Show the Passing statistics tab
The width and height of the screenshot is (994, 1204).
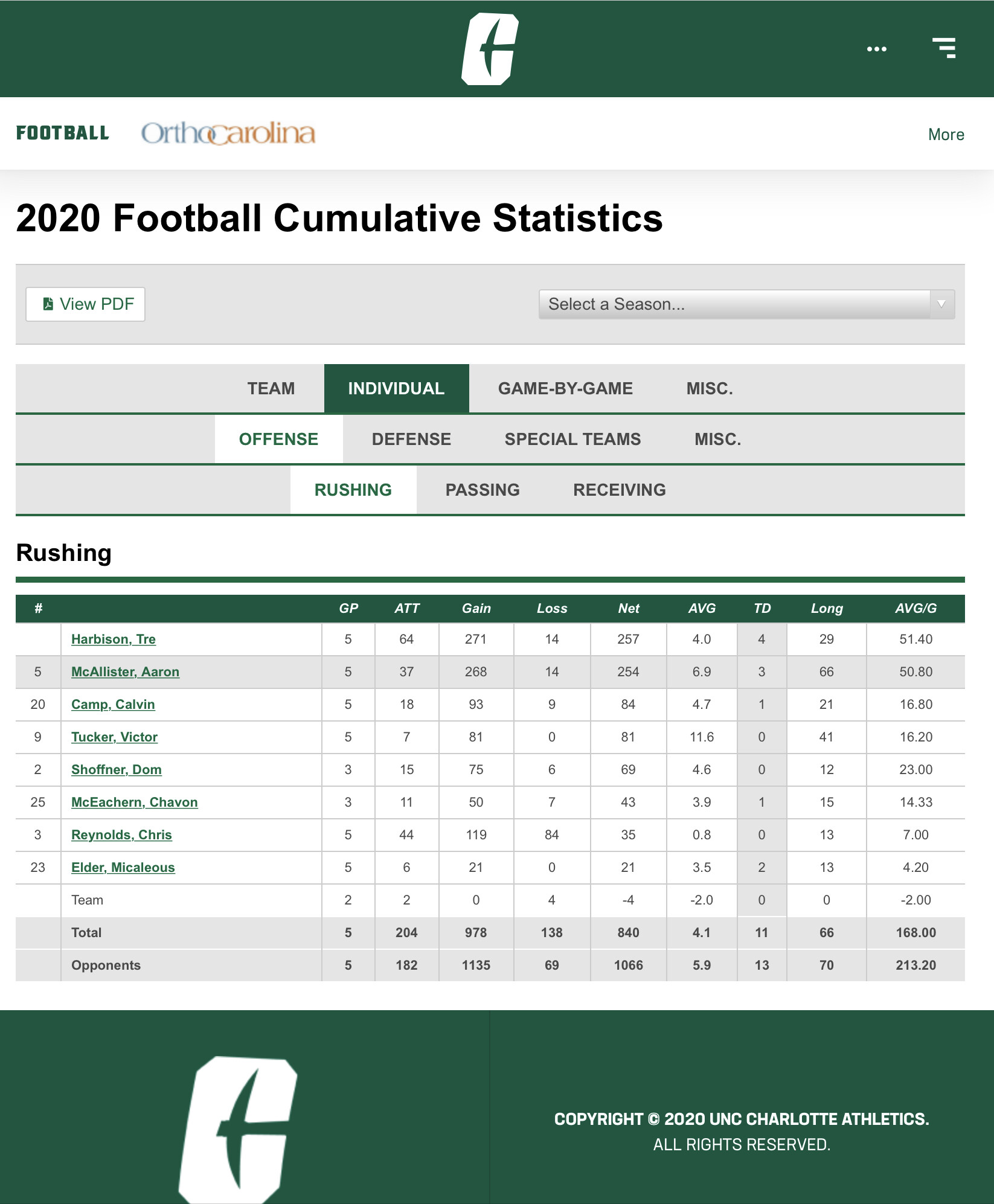[x=483, y=490]
